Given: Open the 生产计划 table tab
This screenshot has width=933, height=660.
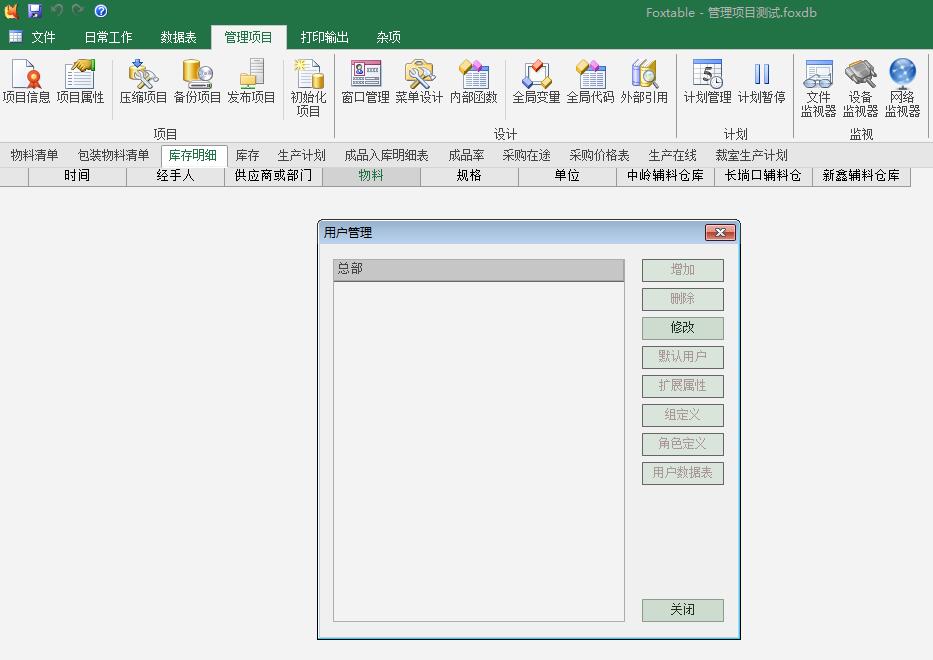Looking at the screenshot, I should (301, 155).
